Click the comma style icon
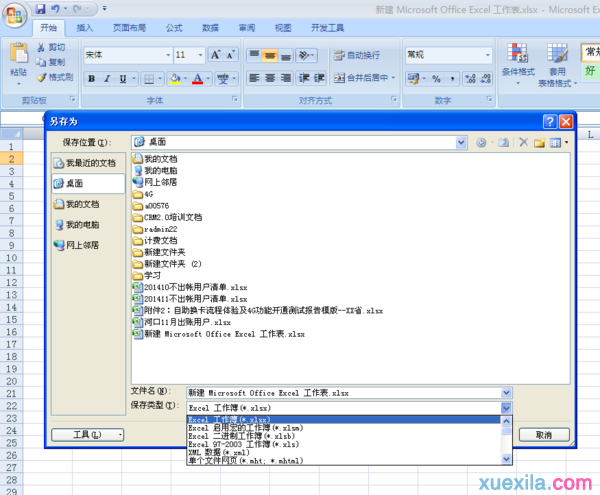This screenshot has width=600, height=495. click(452, 79)
